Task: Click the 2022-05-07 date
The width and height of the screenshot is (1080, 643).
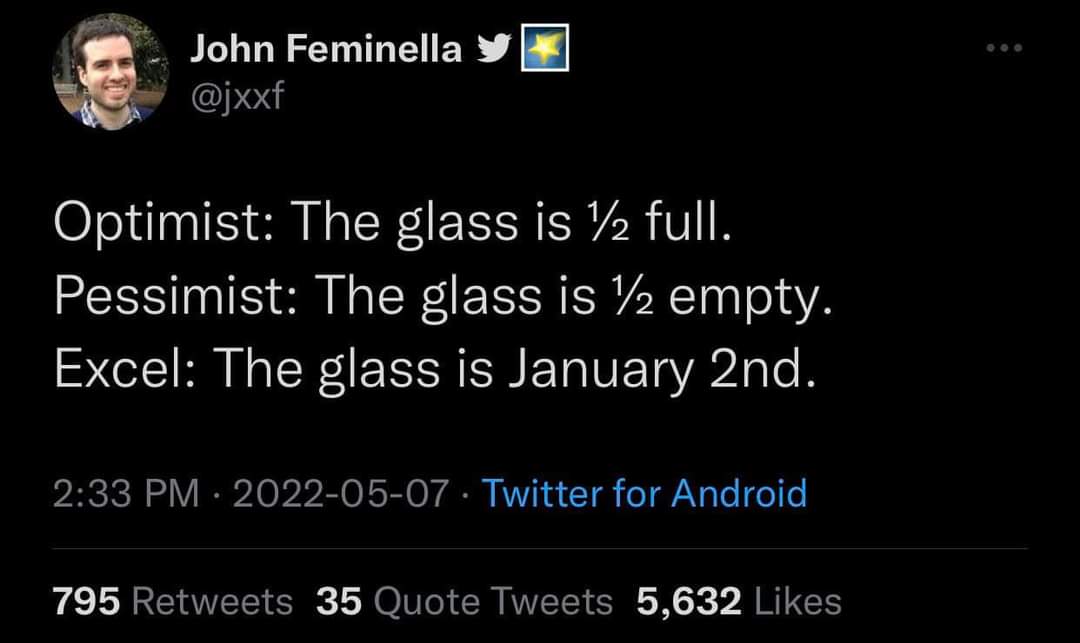Action: tap(341, 494)
